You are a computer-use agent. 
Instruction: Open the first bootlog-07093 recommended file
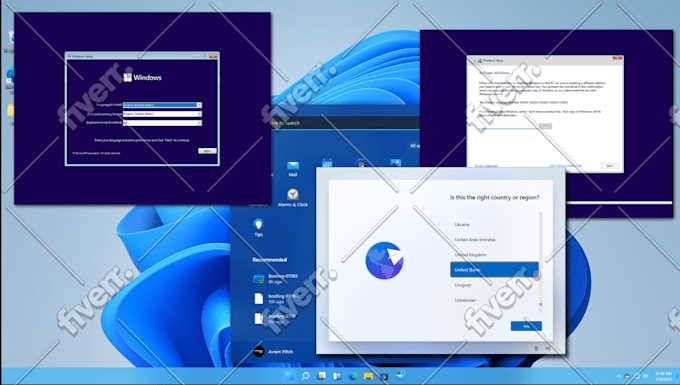(x=277, y=279)
